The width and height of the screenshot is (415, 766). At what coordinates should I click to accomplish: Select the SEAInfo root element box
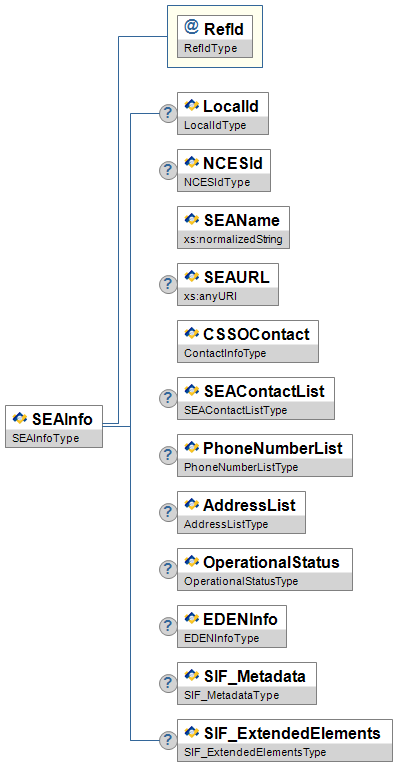click(x=54, y=426)
